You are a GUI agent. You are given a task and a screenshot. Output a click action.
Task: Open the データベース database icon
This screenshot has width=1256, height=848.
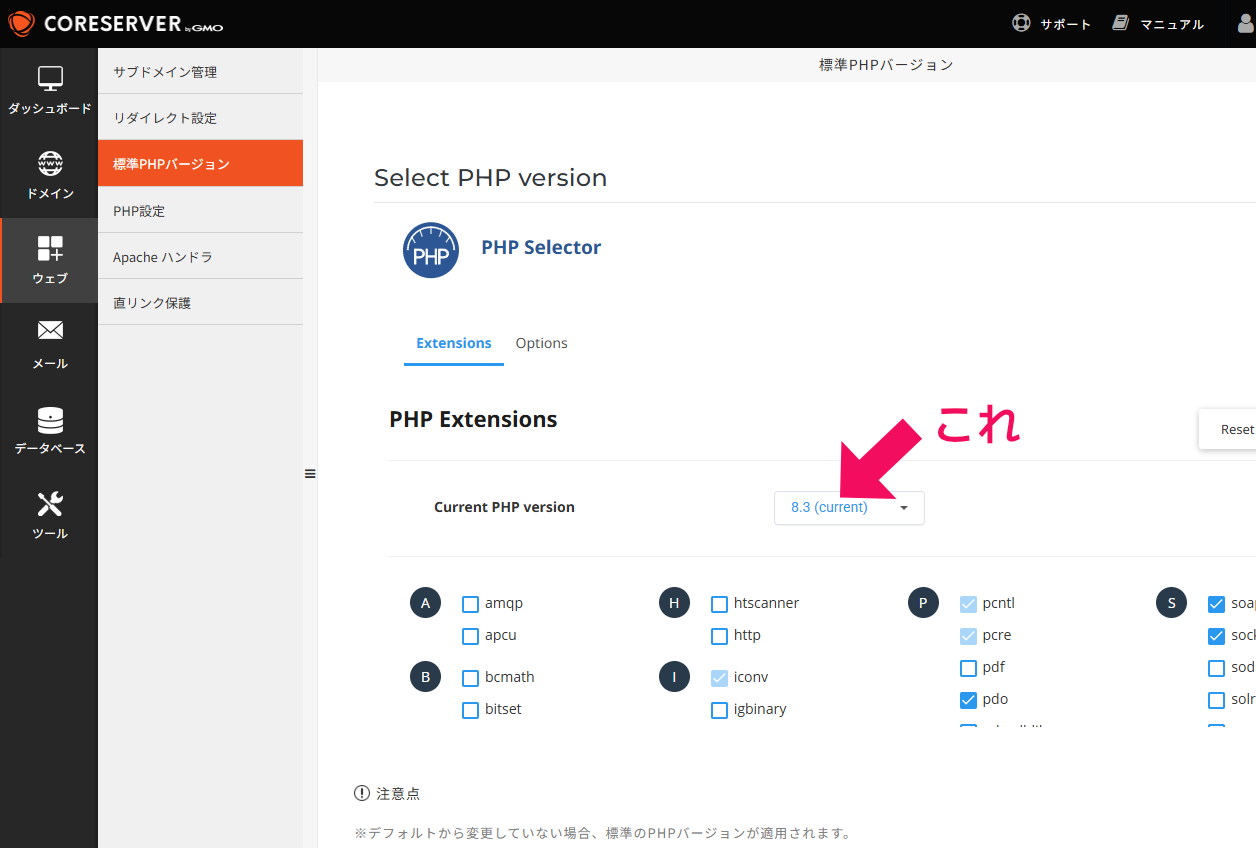coord(50,419)
